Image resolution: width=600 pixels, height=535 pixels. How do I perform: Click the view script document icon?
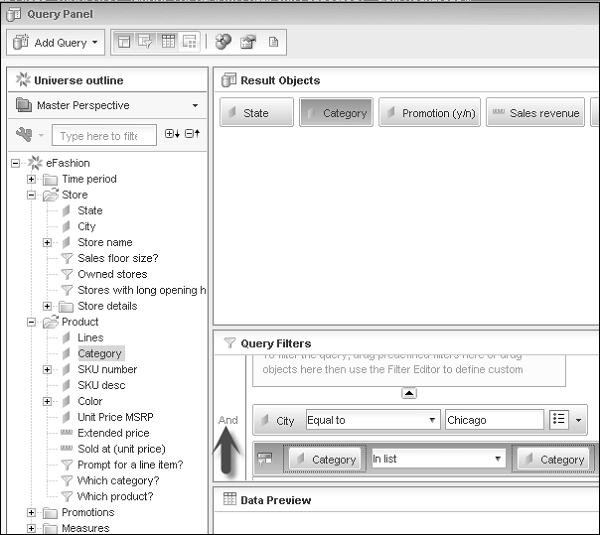273,42
